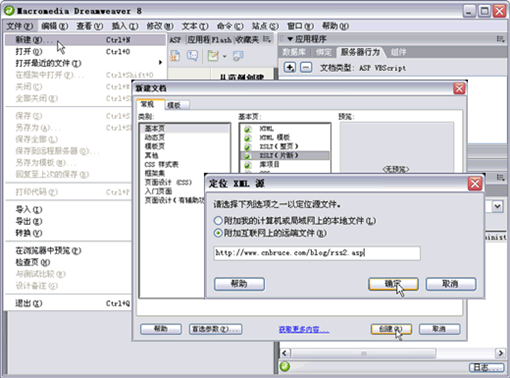Open the application panel options menu icon
Image resolution: width=510 pixels, height=378 pixels.
tap(500, 39)
